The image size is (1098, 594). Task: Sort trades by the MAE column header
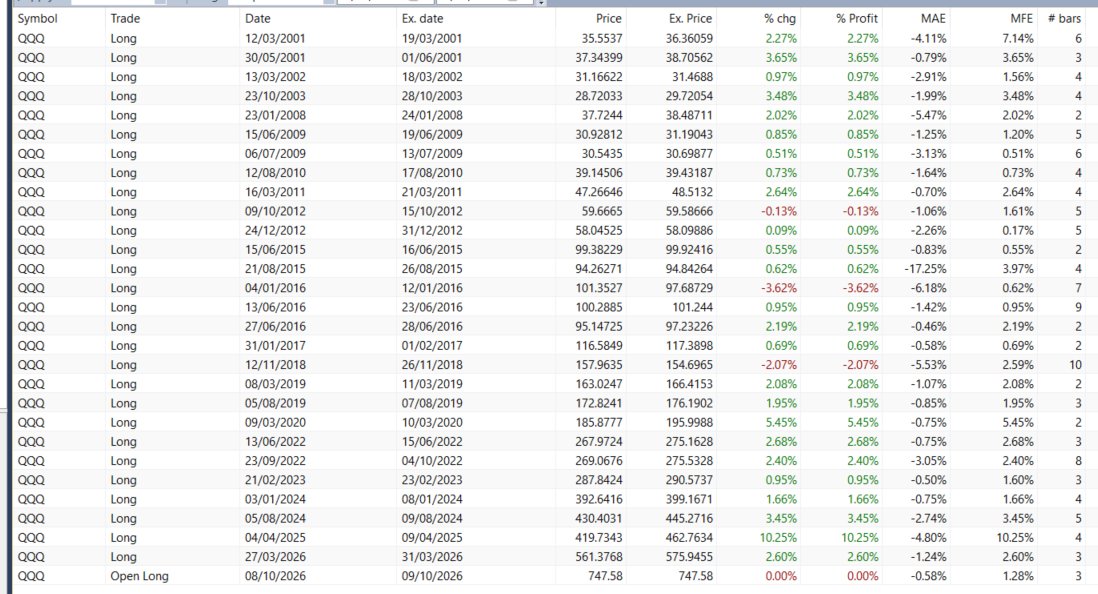(x=933, y=19)
